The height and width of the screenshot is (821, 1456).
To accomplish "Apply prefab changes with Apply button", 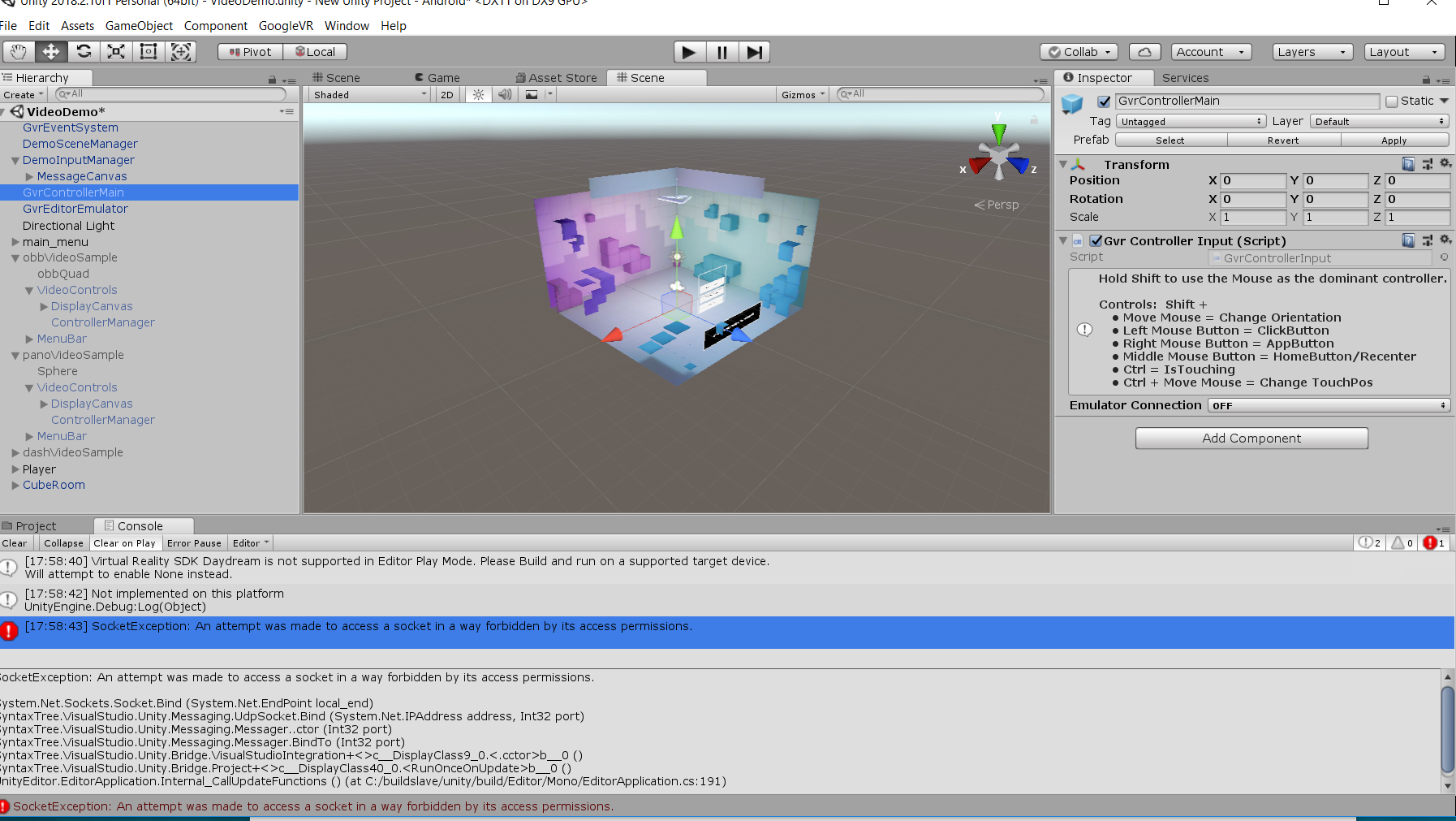I will pos(1394,140).
